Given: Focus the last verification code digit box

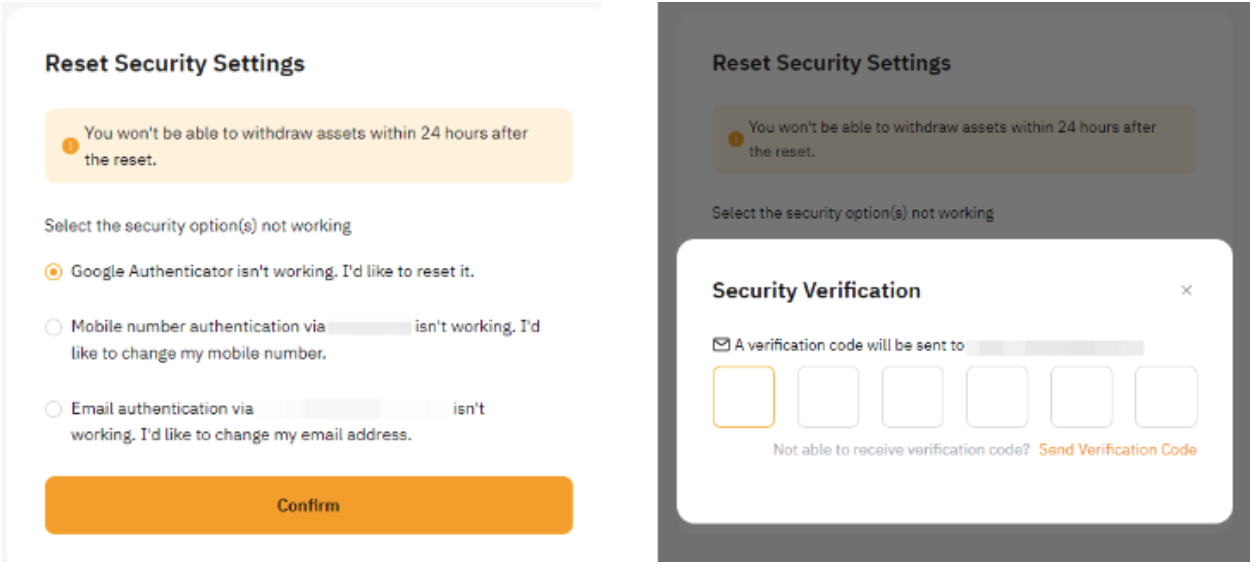Looking at the screenshot, I should [1165, 397].
